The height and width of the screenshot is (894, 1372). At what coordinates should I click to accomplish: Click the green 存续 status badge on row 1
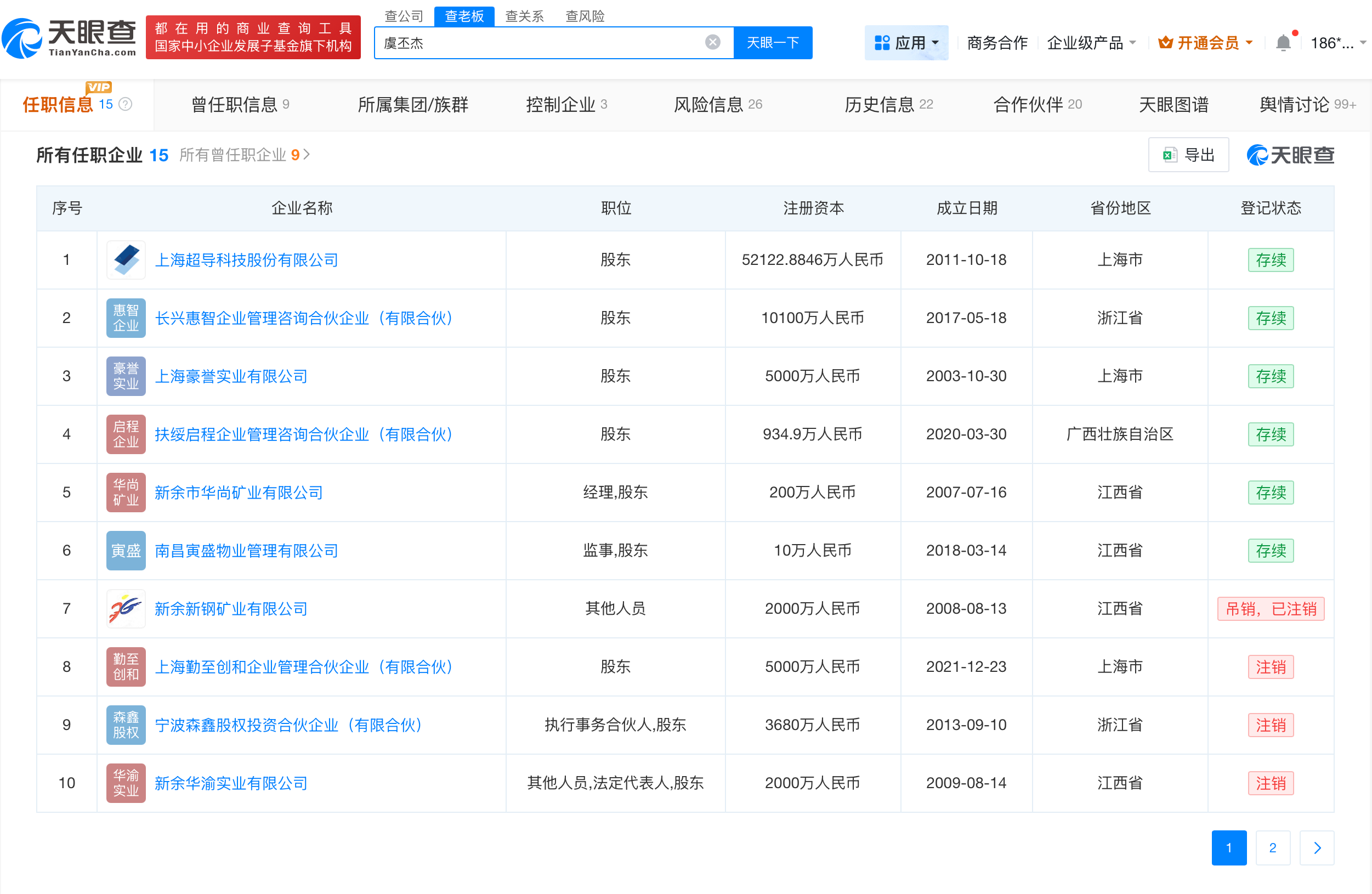(1271, 260)
